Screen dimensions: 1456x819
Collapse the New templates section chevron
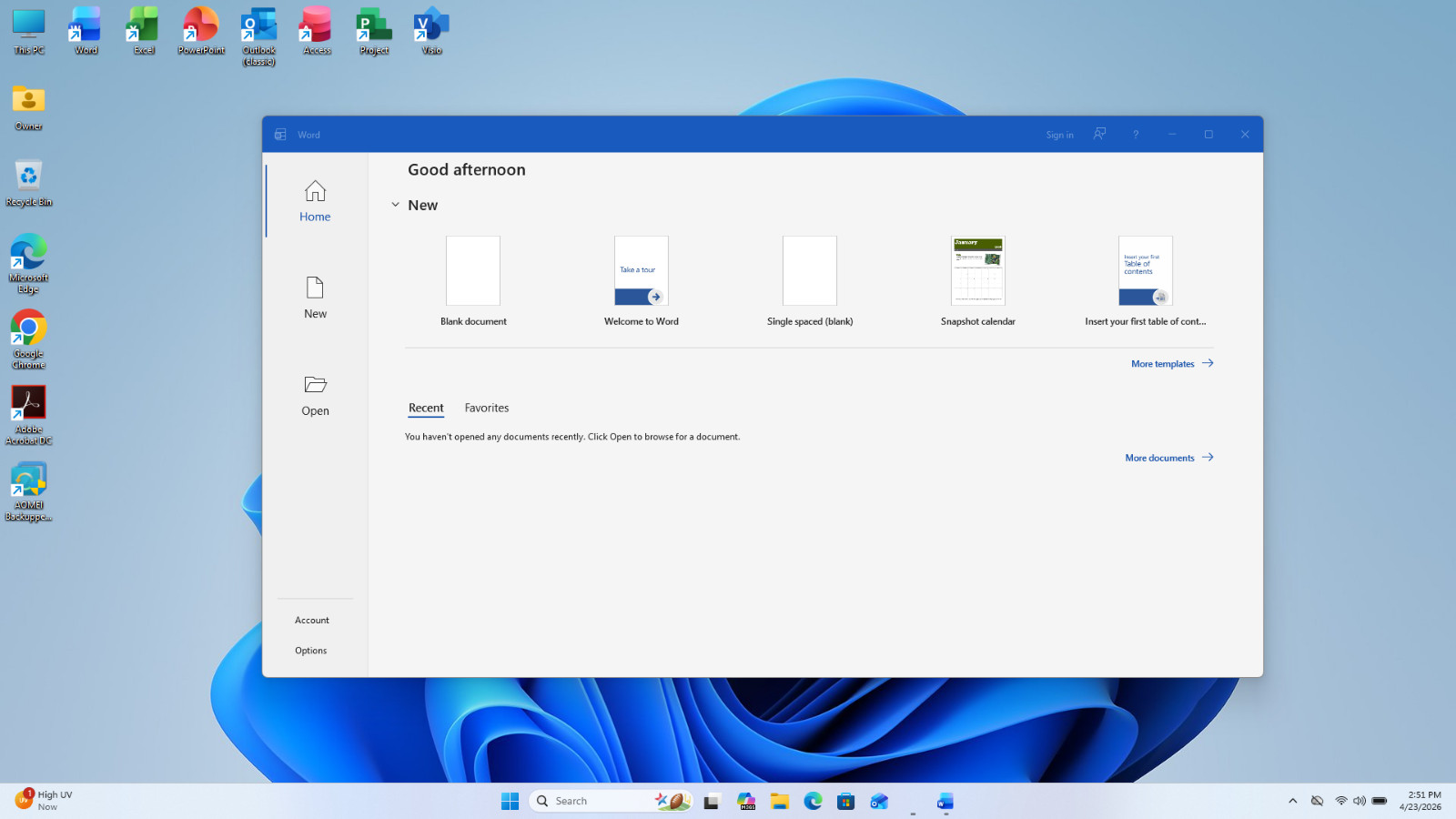tap(395, 205)
